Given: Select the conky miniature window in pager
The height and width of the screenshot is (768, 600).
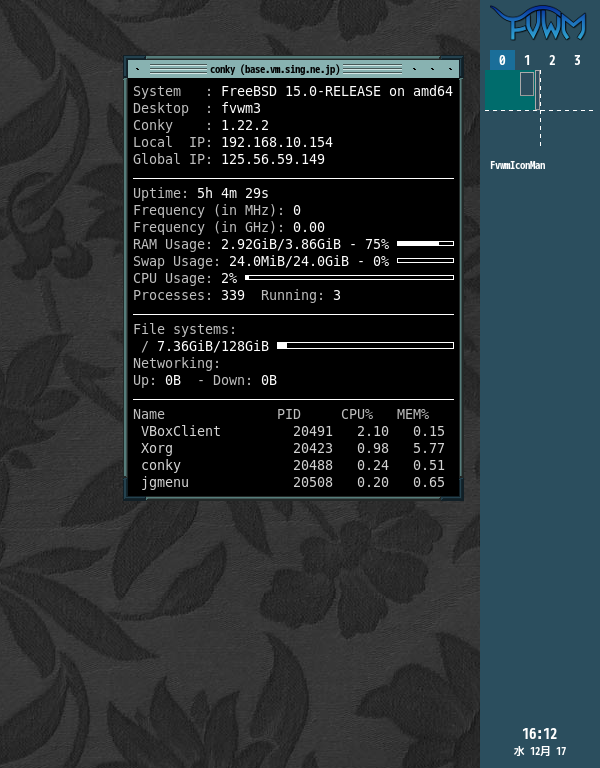Looking at the screenshot, I should click(x=527, y=84).
